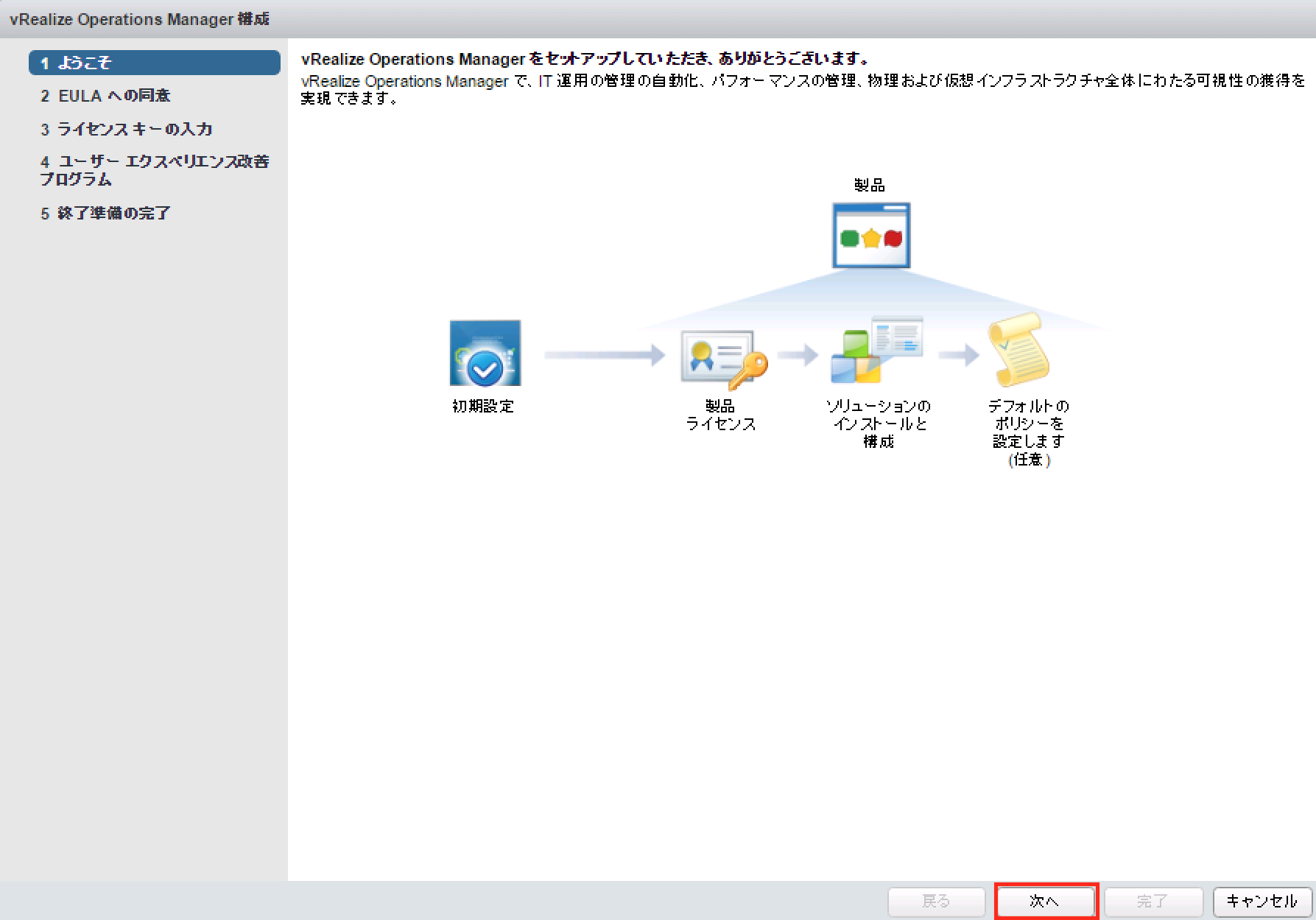This screenshot has width=1316, height=920.
Task: Open step 5 終了準備の完了
Action: [105, 213]
